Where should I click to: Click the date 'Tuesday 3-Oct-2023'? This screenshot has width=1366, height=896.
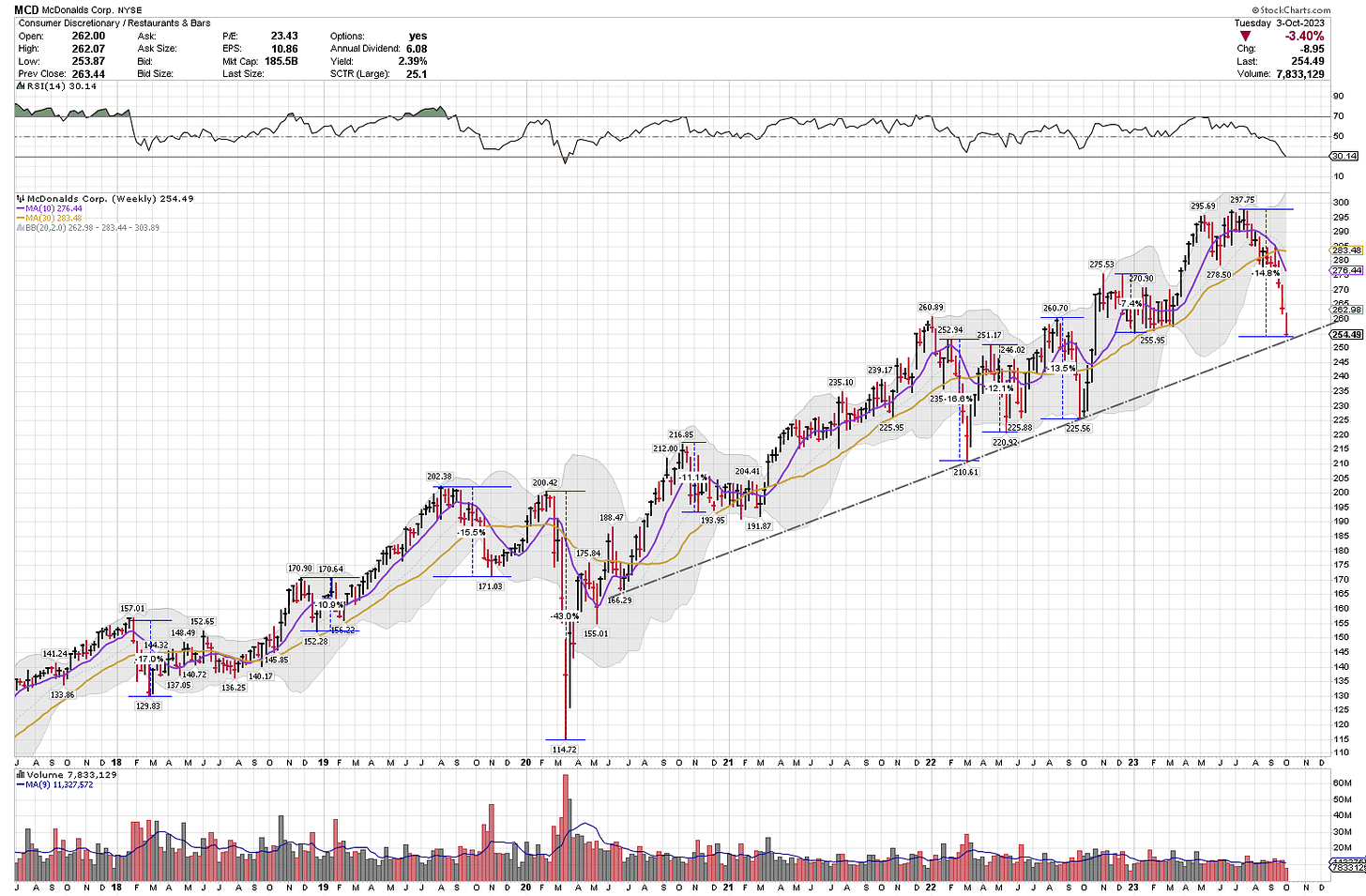pos(1279,23)
